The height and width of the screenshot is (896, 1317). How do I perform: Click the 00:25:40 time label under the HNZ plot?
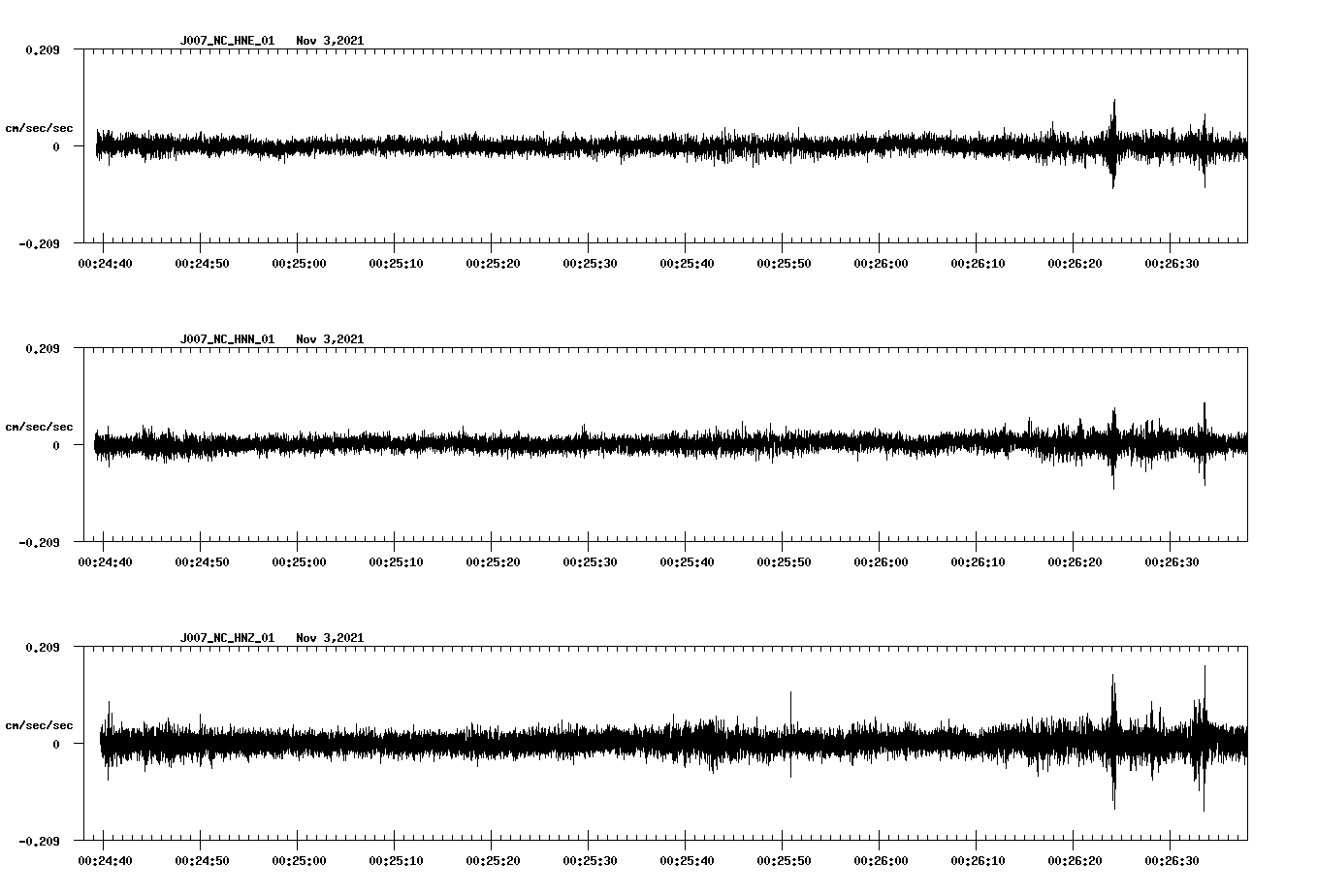click(x=687, y=860)
